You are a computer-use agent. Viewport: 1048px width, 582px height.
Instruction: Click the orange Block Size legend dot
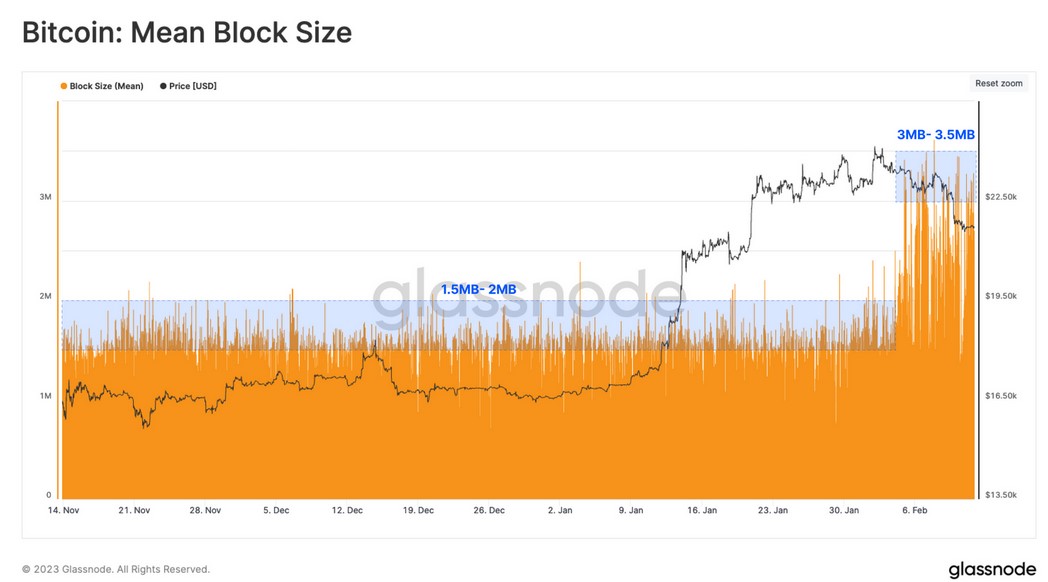point(63,86)
